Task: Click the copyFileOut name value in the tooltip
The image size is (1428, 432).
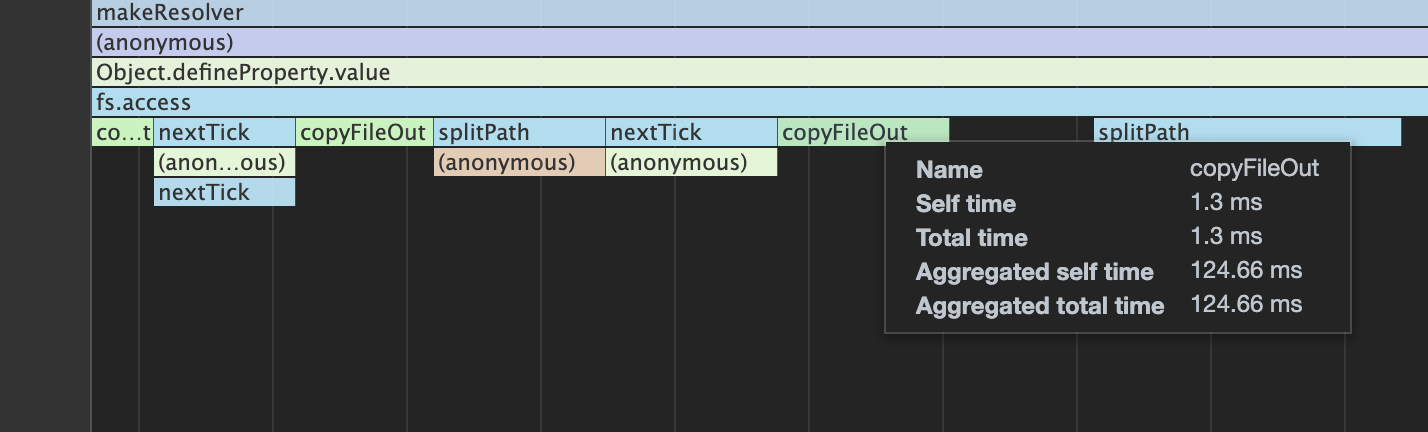Action: [x=1255, y=169]
